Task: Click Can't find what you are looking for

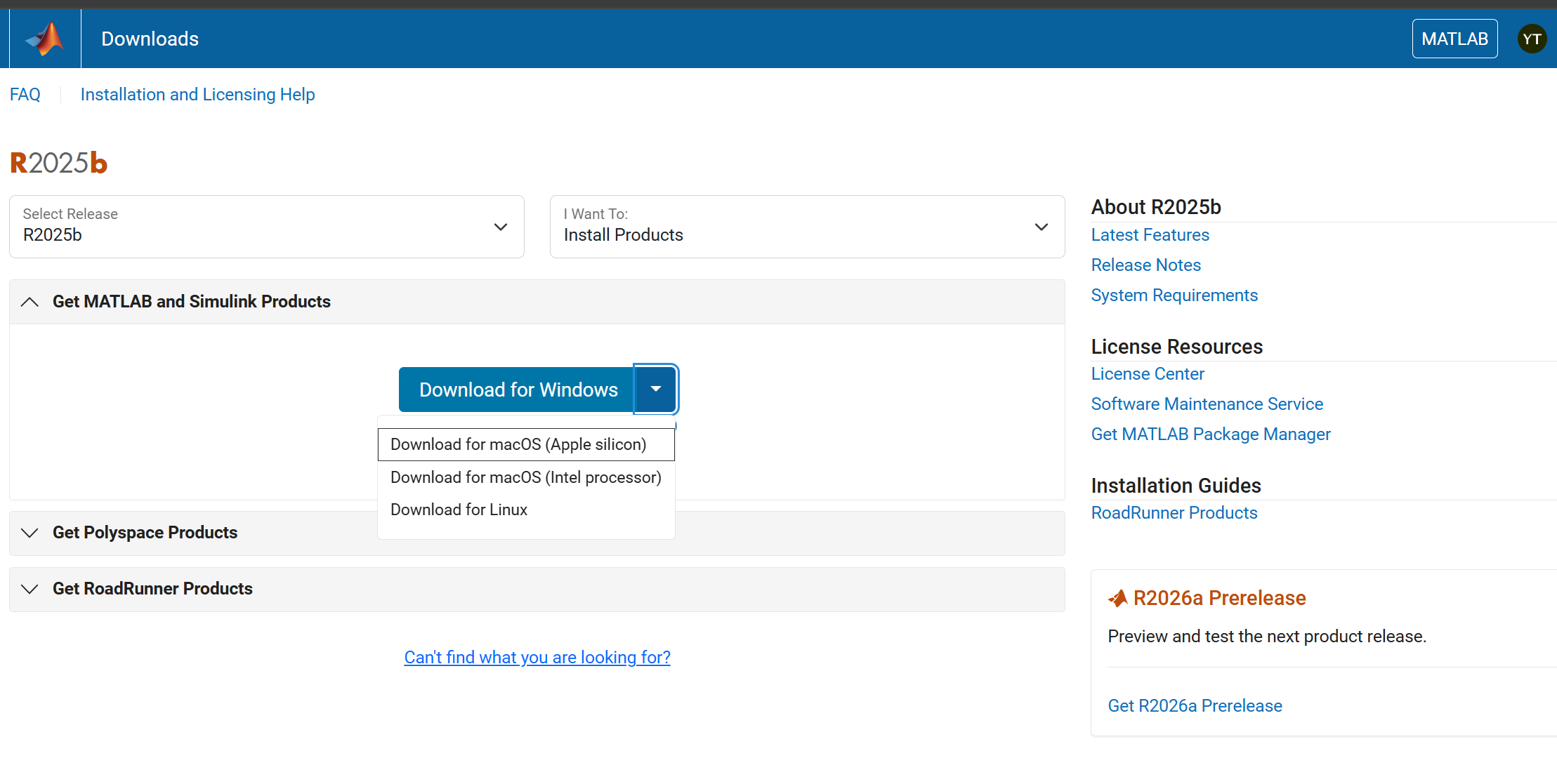Action: click(537, 657)
